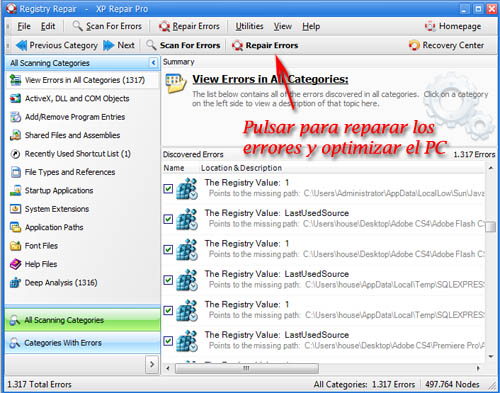Select the 'Deep Analysis (1316)' category text
Viewport: 500px width, 393px height.
pyautogui.click(x=61, y=283)
